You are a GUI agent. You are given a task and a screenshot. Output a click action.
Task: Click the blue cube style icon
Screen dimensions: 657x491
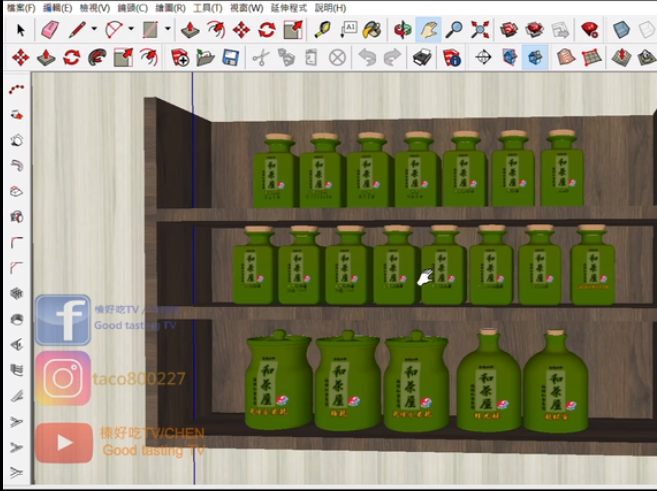pos(621,30)
